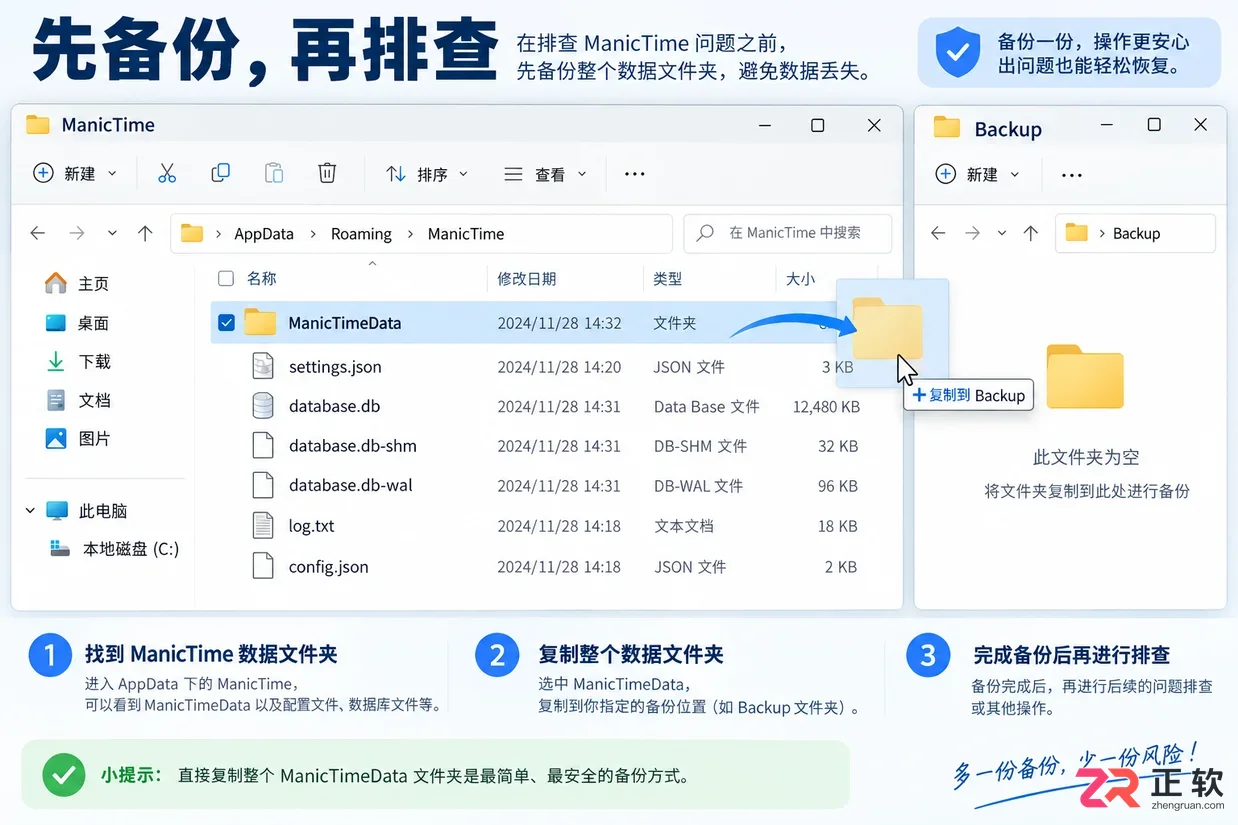Select the database.db-wal file name

tap(351, 486)
